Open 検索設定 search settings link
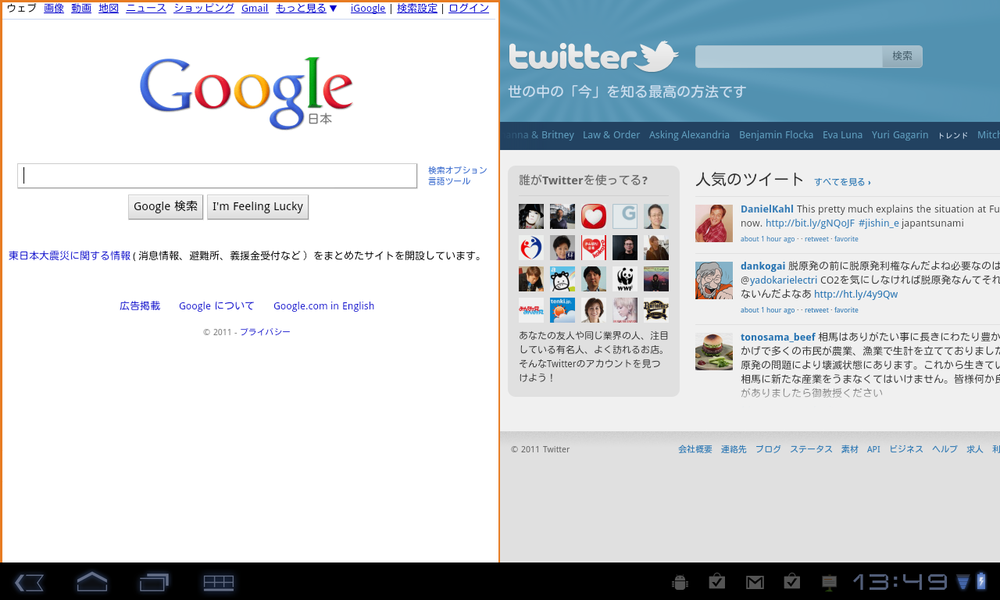The image size is (1000, 600). (417, 8)
